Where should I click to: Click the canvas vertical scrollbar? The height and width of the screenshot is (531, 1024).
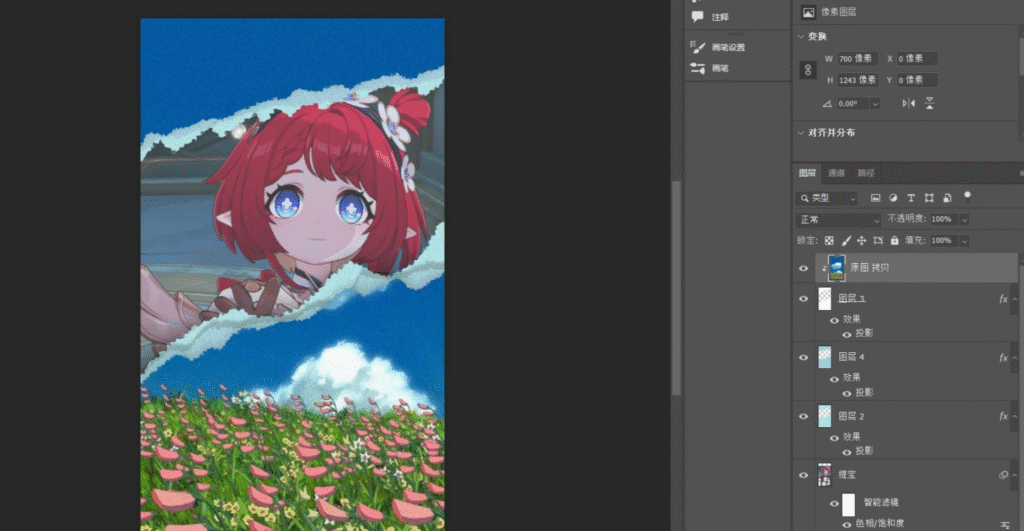(676, 287)
